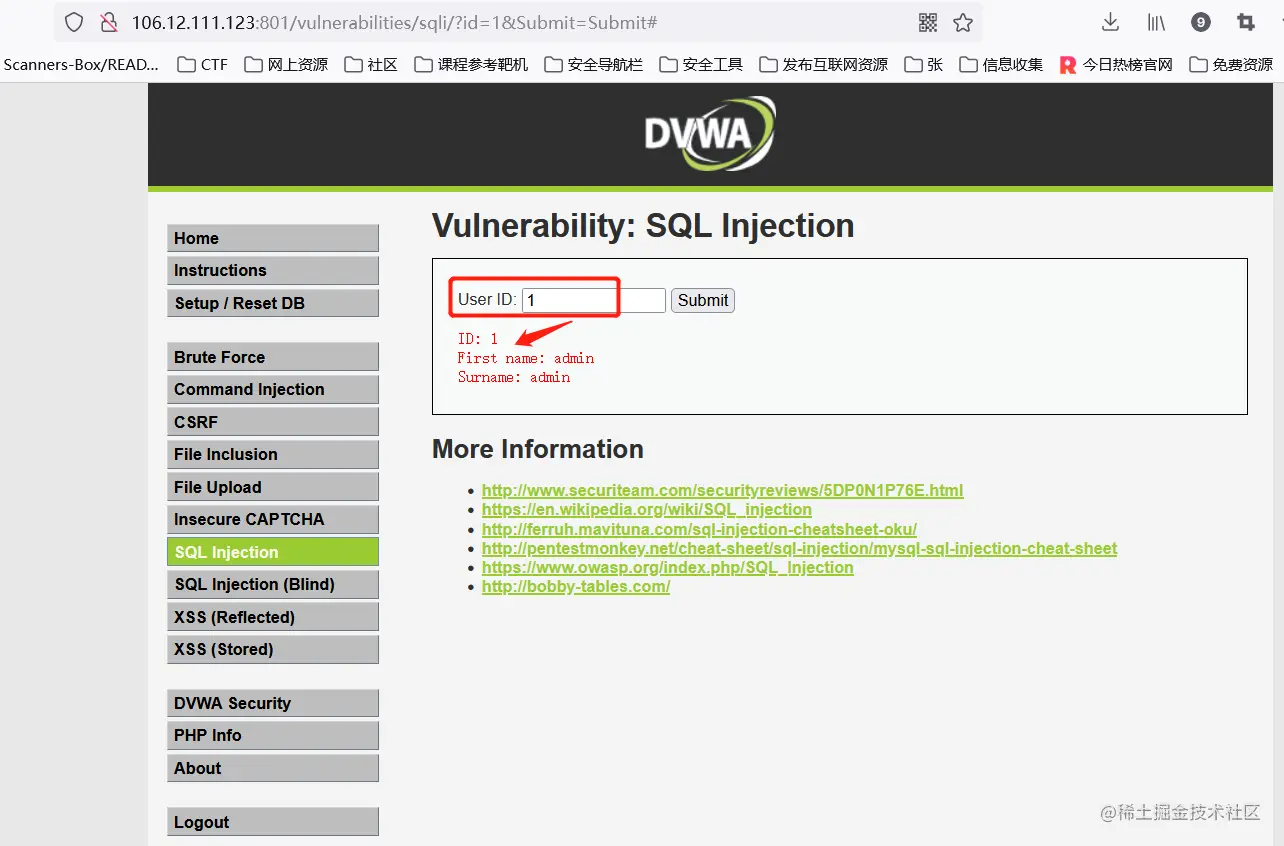
Task: Click the 'More Information' heading
Action: [538, 449]
